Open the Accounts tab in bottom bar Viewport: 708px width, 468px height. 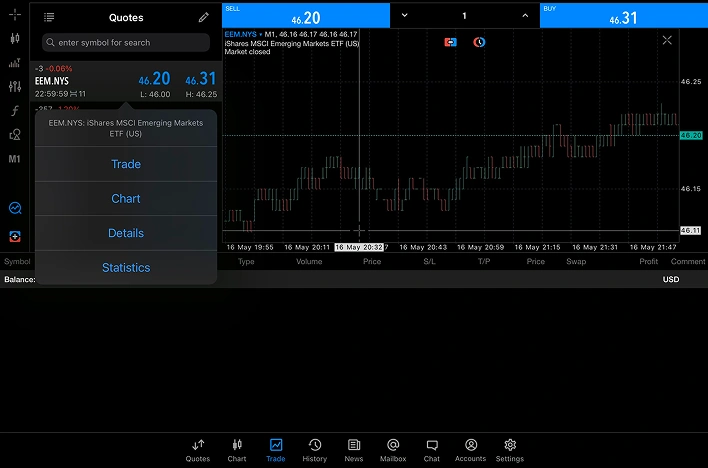tap(470, 450)
